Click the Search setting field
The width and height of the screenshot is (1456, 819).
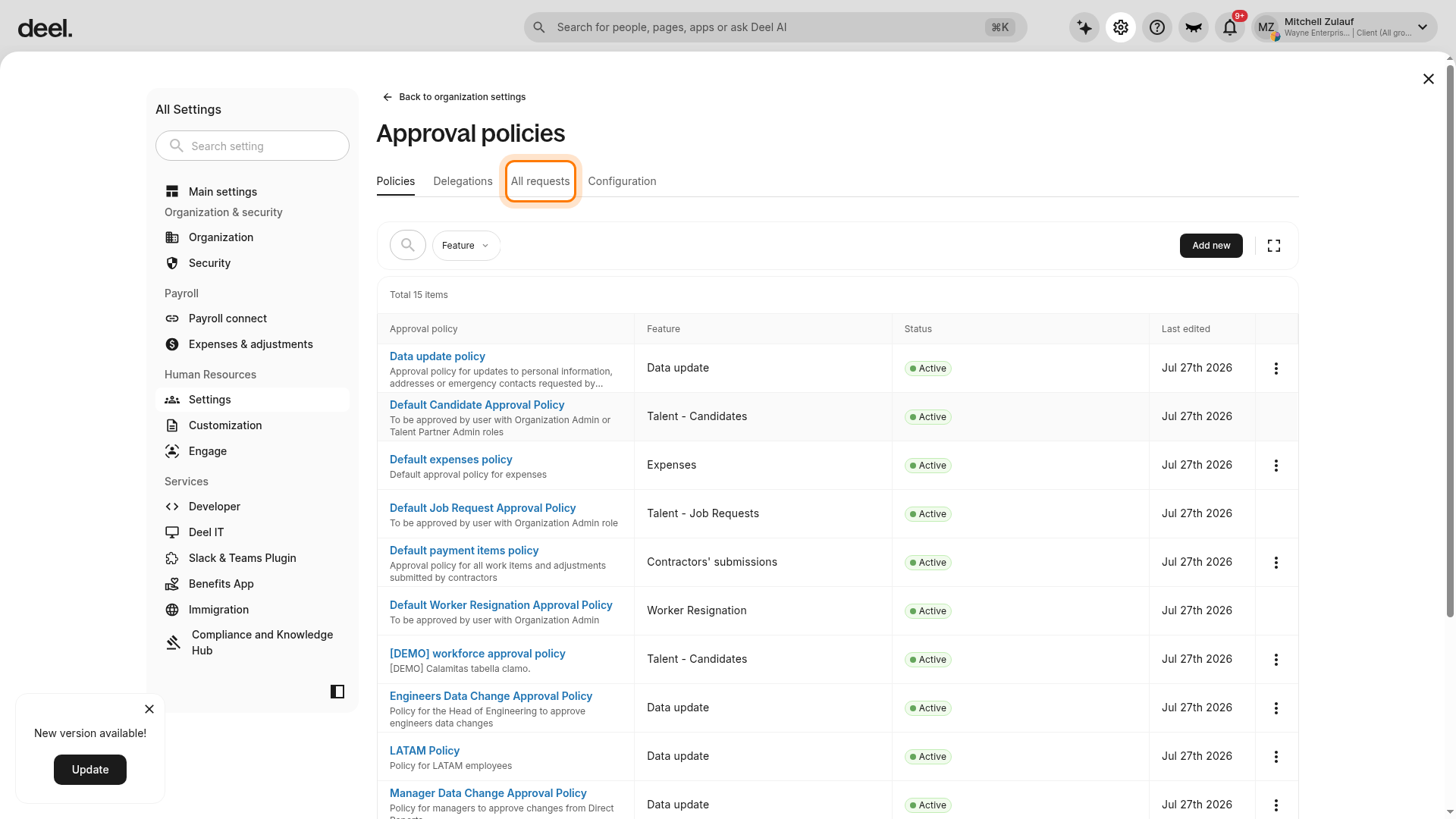tap(253, 146)
